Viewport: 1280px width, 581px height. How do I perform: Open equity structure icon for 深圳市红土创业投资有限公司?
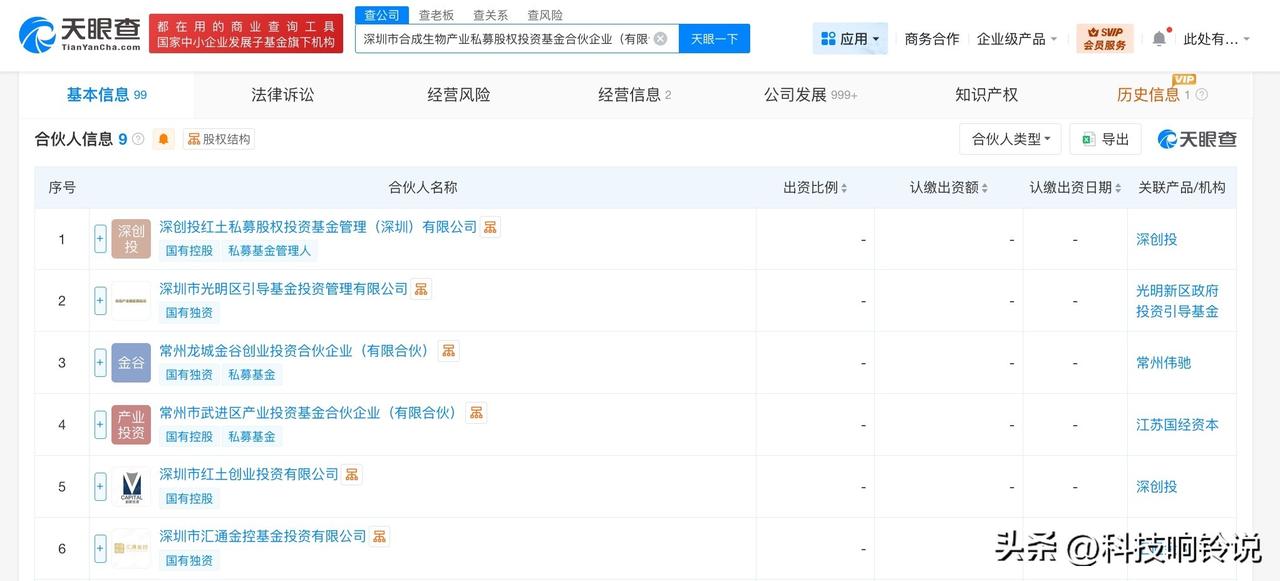352,474
